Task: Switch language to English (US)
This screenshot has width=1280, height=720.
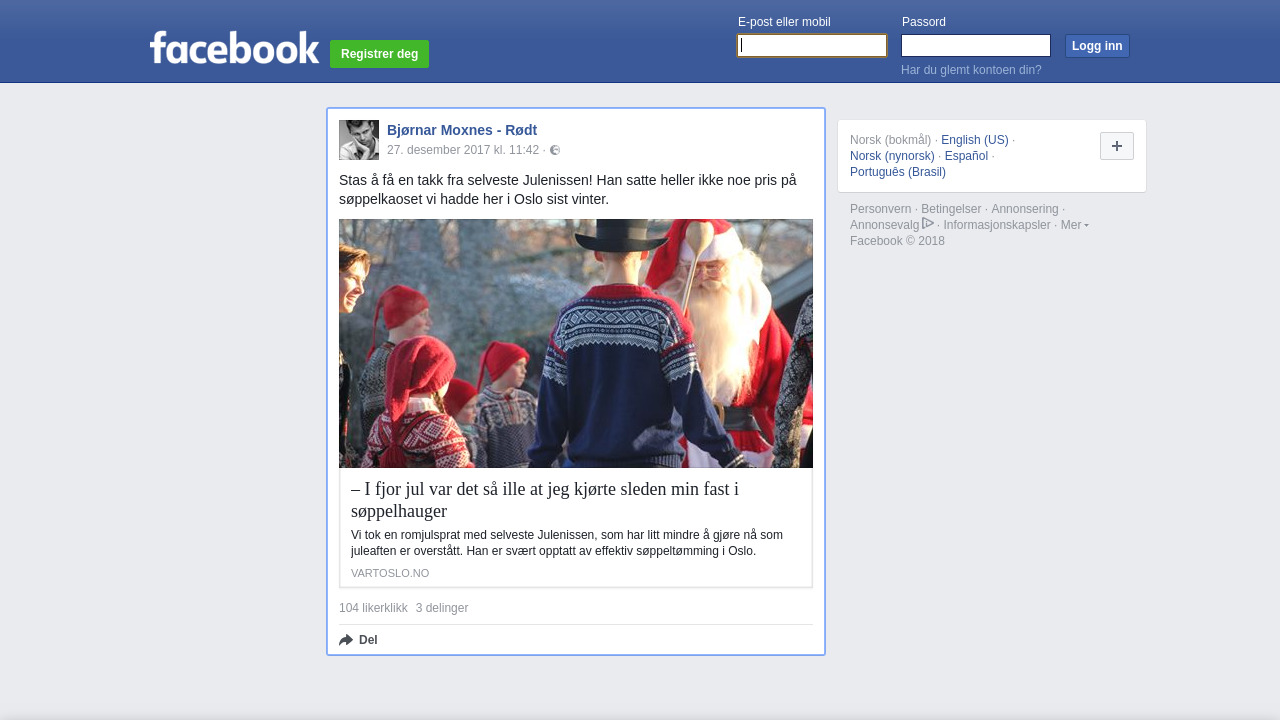Action: point(975,140)
